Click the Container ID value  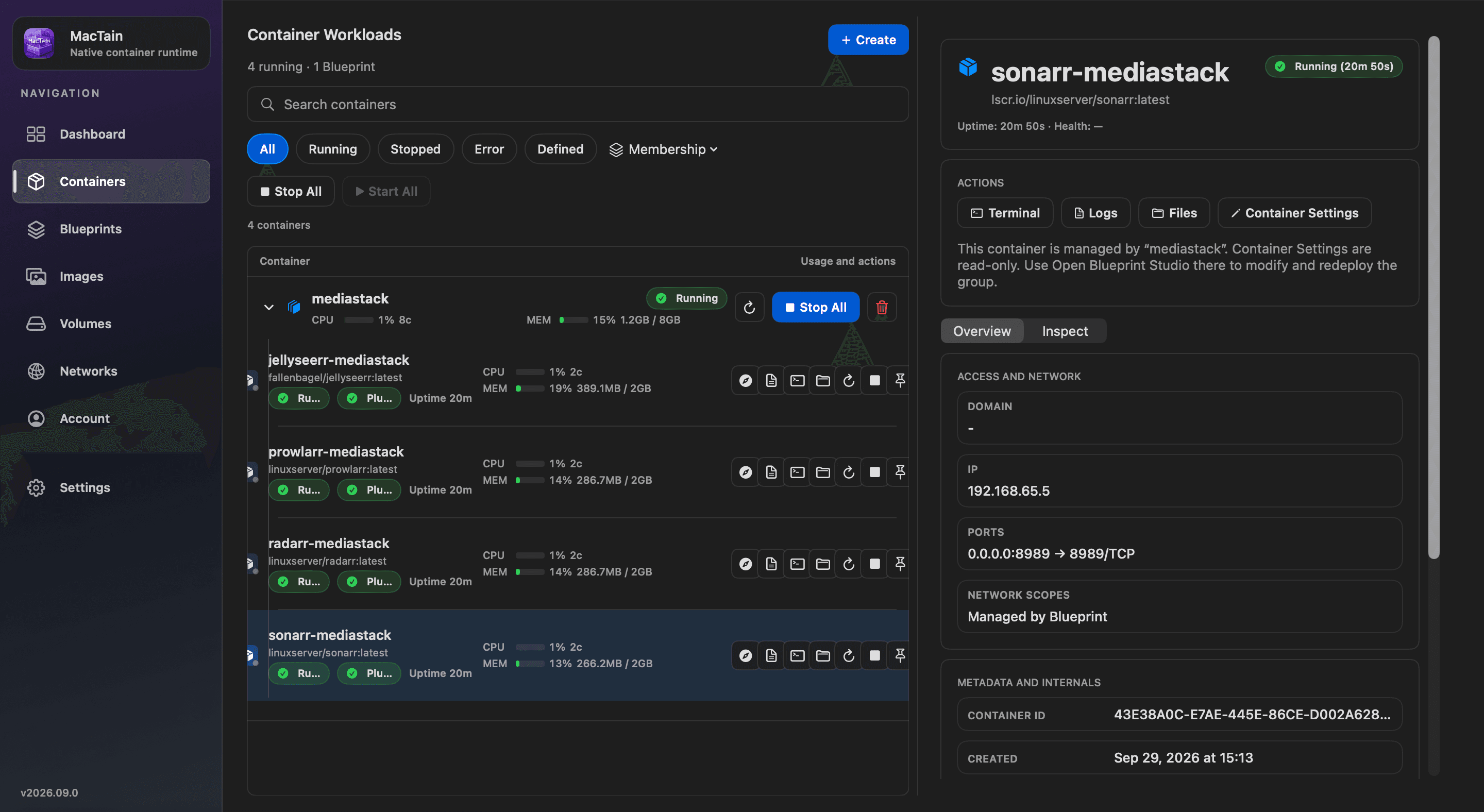point(1252,715)
